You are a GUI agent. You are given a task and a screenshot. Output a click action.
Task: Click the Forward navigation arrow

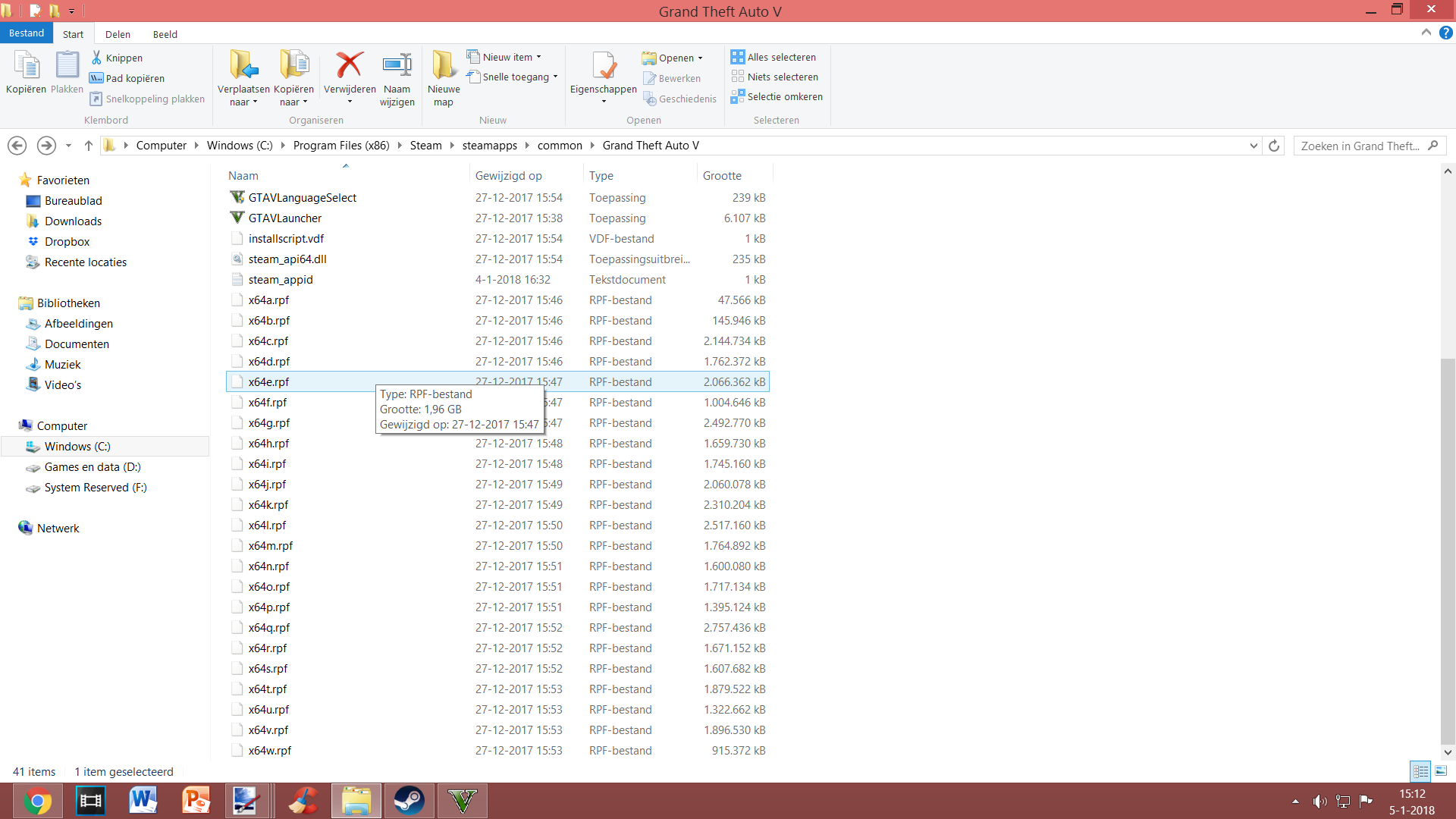tap(46, 146)
